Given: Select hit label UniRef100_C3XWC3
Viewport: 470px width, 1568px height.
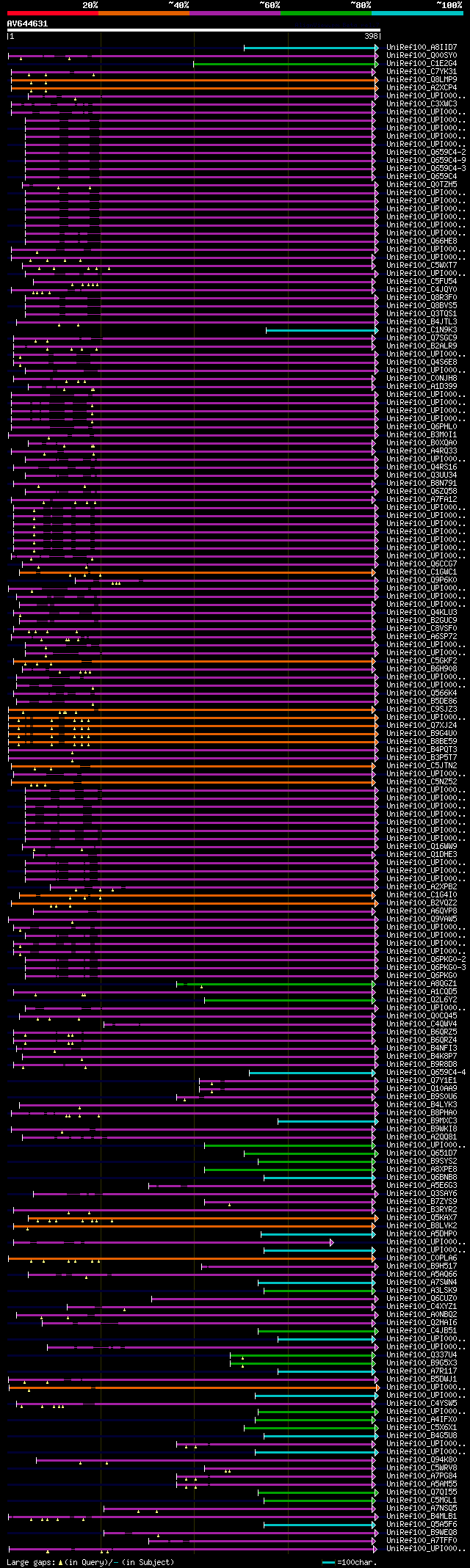Looking at the screenshot, I should (422, 103).
